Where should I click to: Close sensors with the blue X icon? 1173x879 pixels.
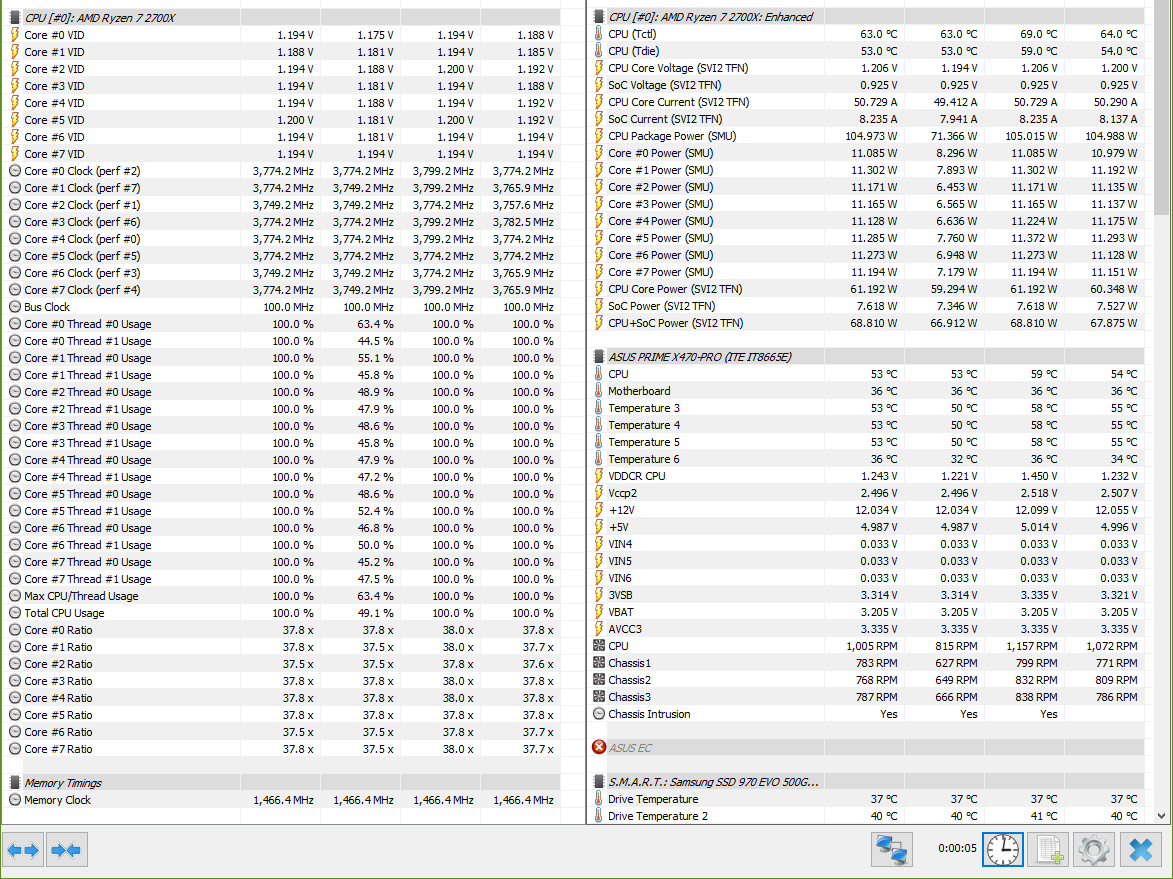tap(1141, 850)
